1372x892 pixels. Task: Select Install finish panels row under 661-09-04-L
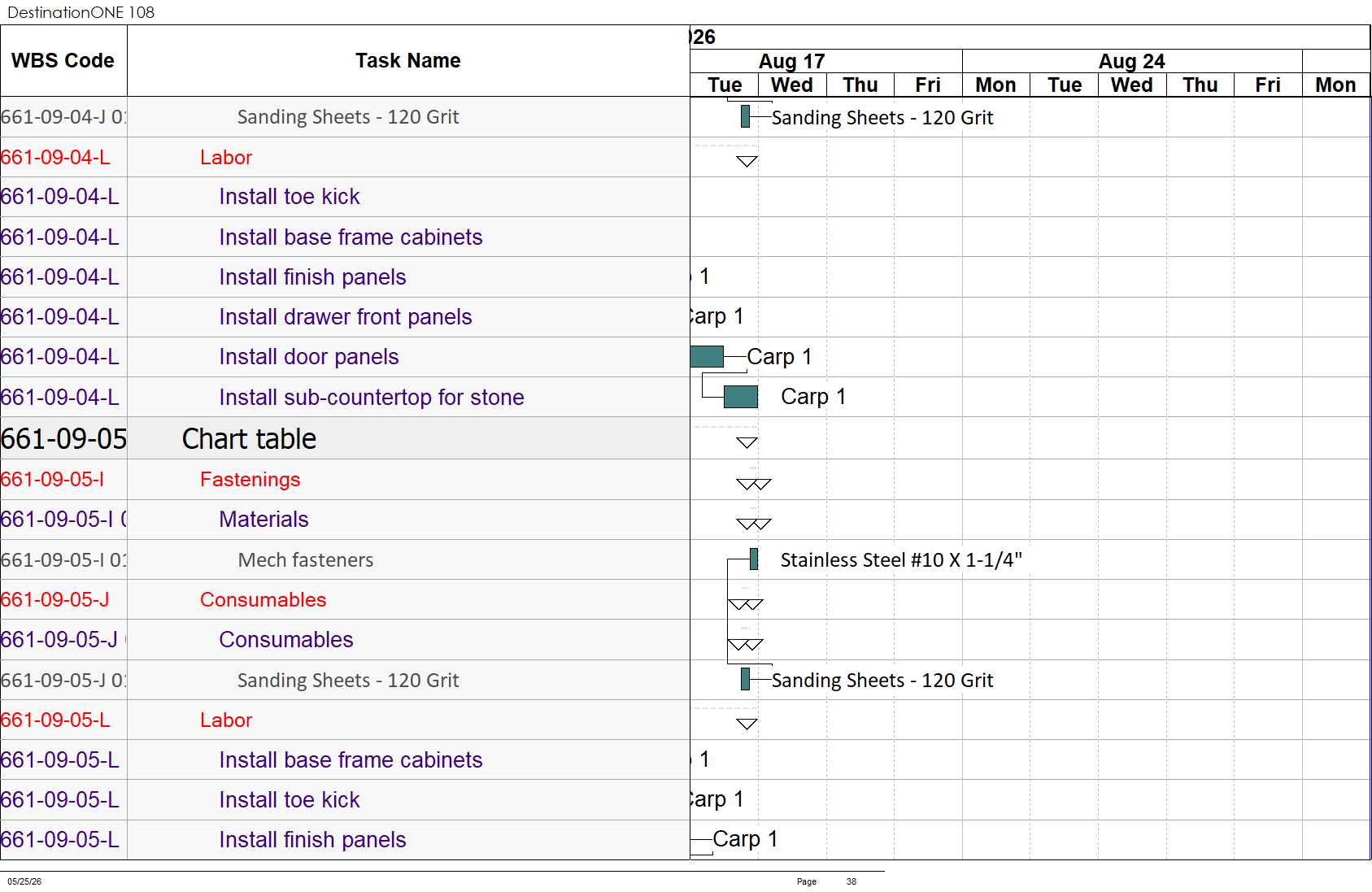click(345, 277)
